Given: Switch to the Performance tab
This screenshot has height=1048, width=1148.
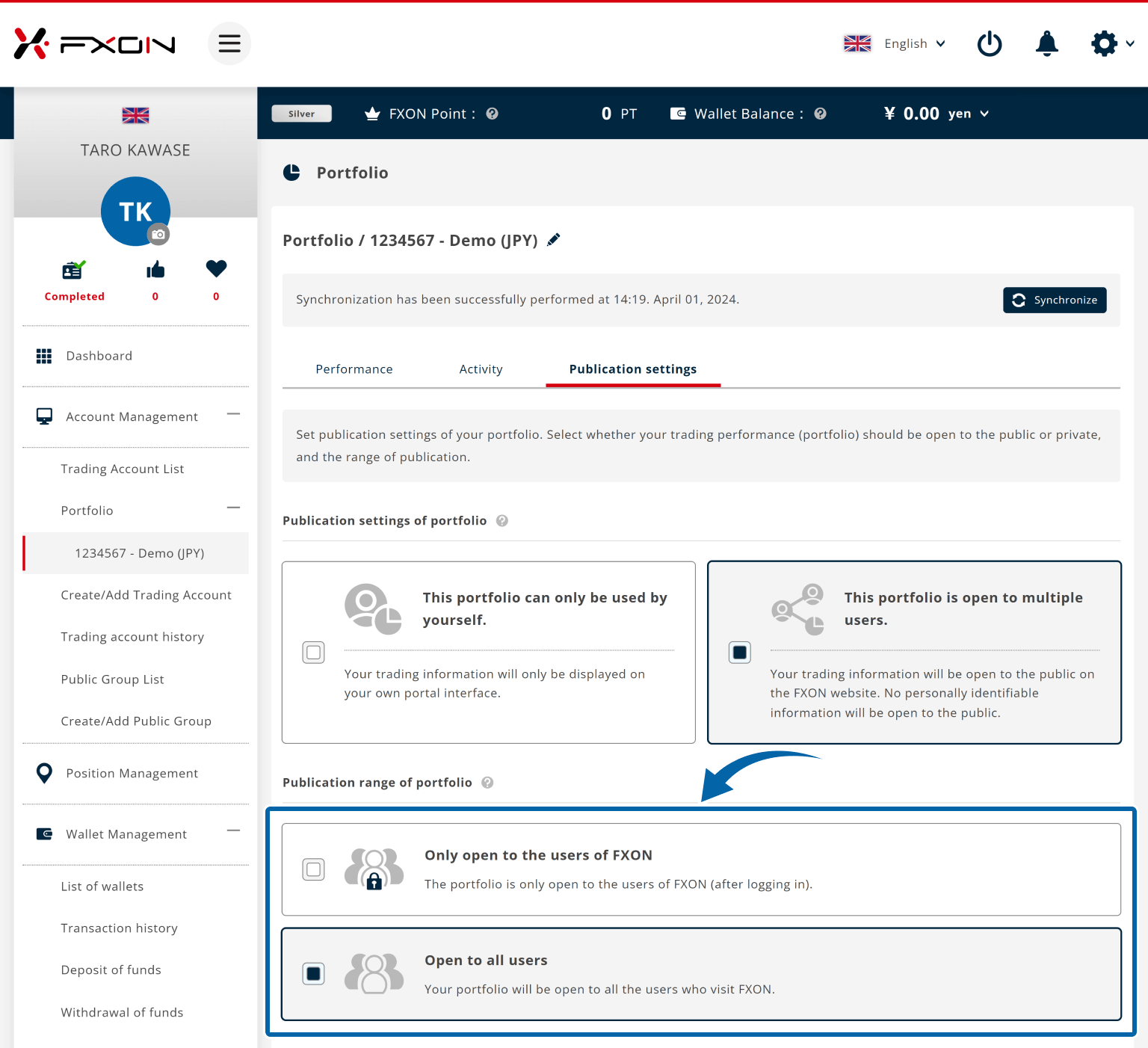Looking at the screenshot, I should pyautogui.click(x=354, y=369).
